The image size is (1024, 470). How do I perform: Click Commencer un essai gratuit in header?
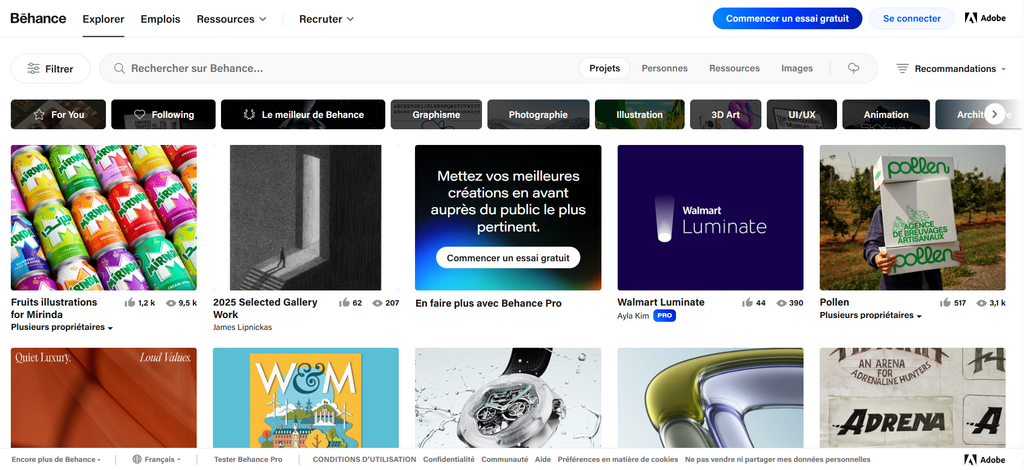[x=788, y=18]
